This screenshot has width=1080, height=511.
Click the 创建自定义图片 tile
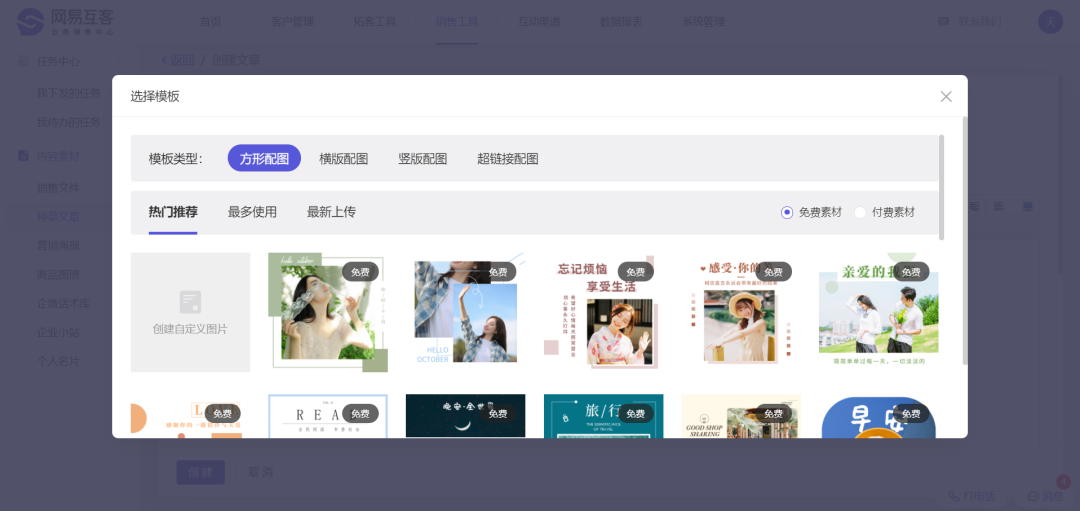coord(190,312)
